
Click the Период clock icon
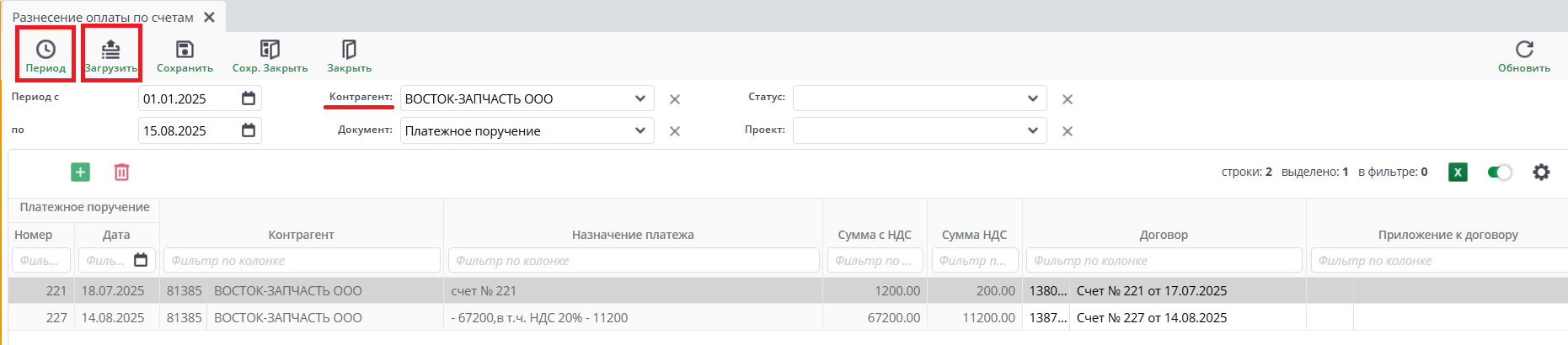pos(45,50)
